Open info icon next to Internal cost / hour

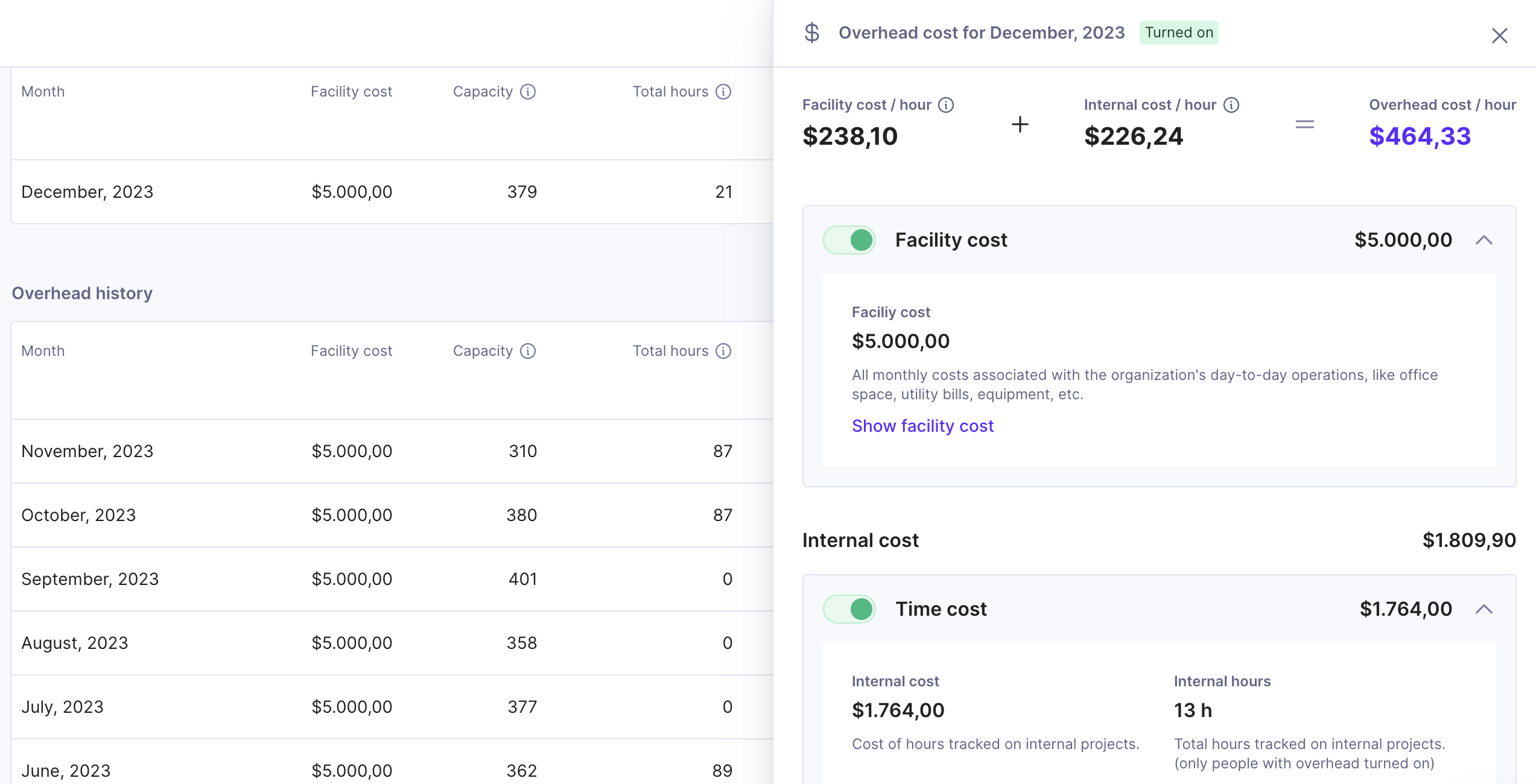[x=1231, y=105]
